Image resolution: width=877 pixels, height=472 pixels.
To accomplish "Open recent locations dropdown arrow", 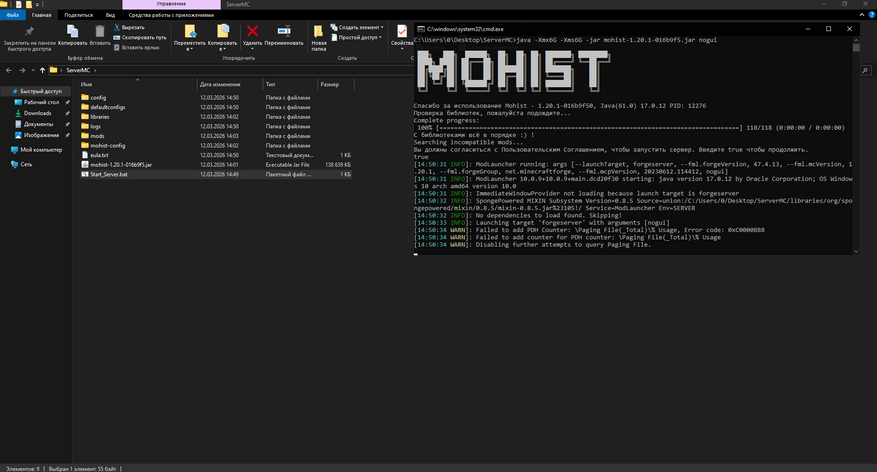I will pyautogui.click(x=33, y=70).
